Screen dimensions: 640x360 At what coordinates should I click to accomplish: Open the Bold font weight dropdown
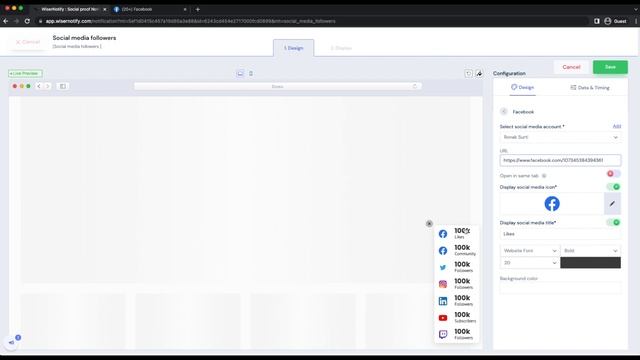pyautogui.click(x=591, y=251)
